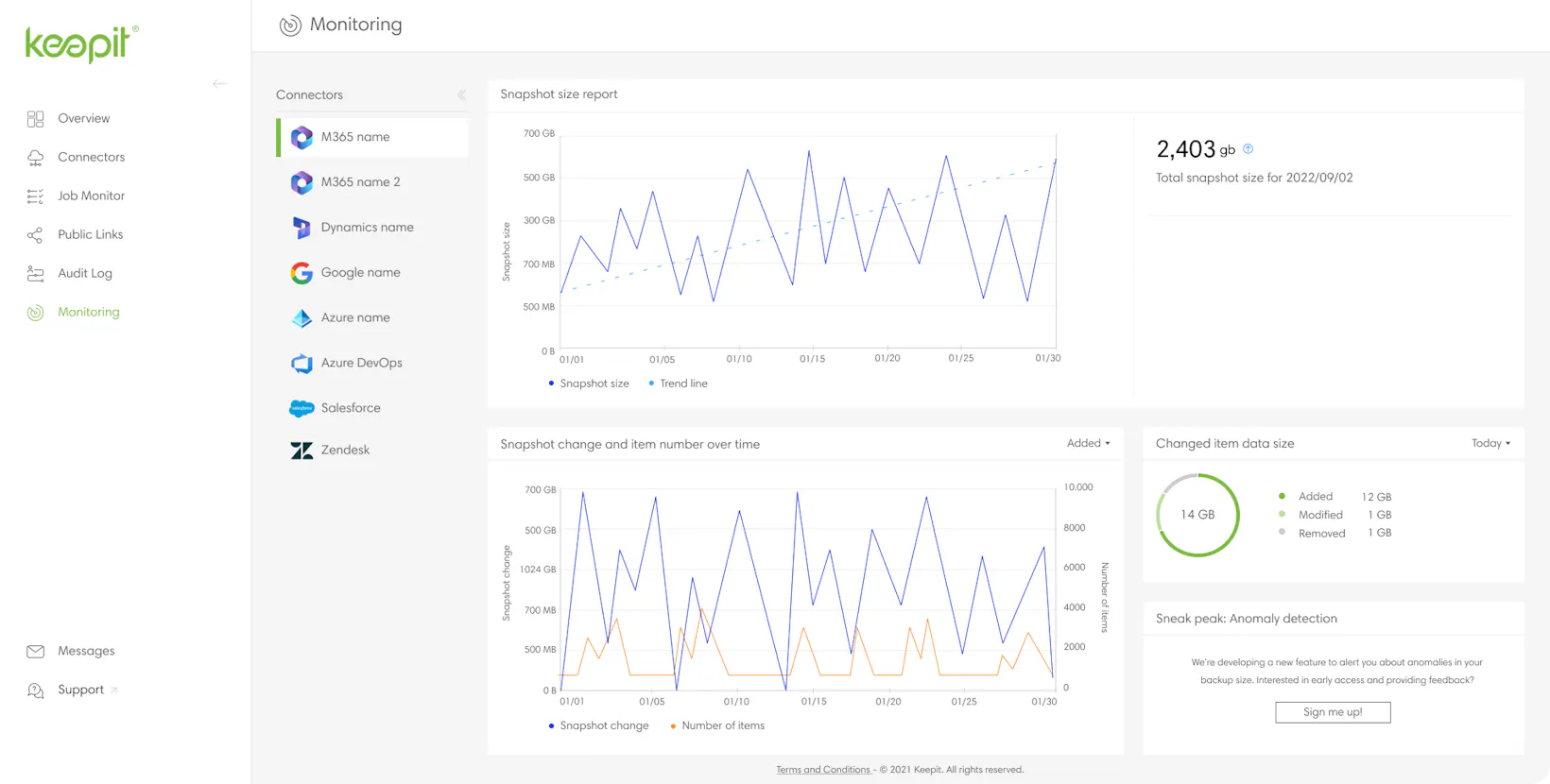Select the Zendesk connector icon
Viewport: 1550px width, 784px height.
(x=301, y=451)
